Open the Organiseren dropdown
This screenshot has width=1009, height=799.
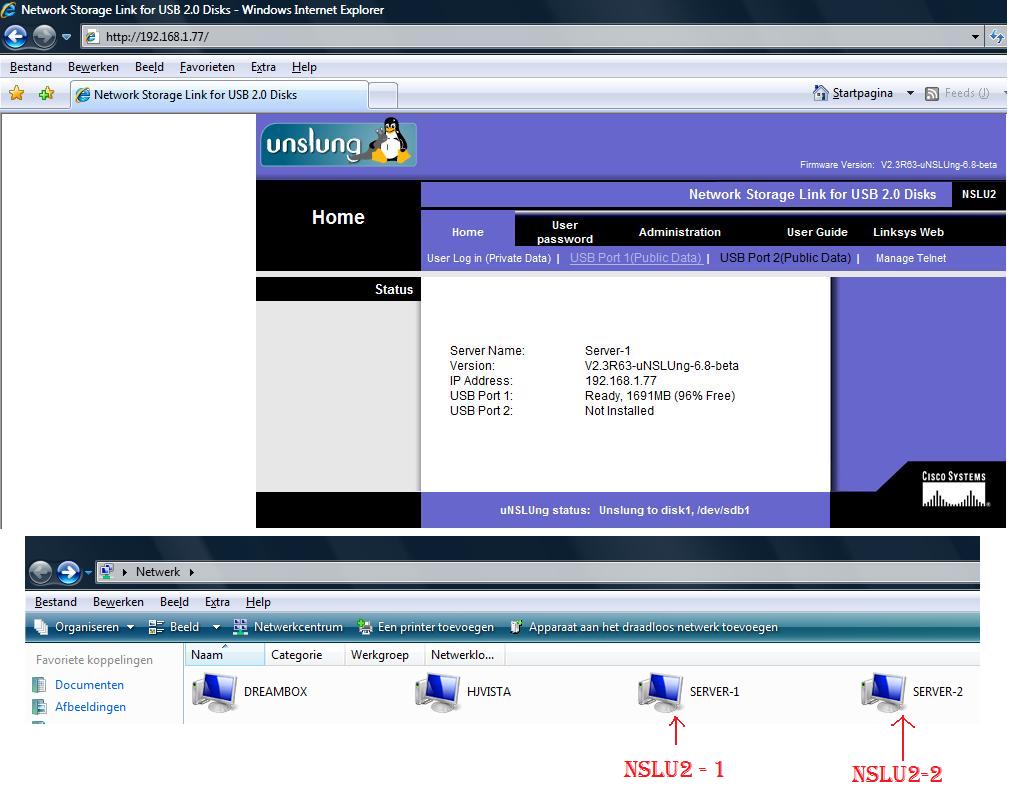pos(84,627)
